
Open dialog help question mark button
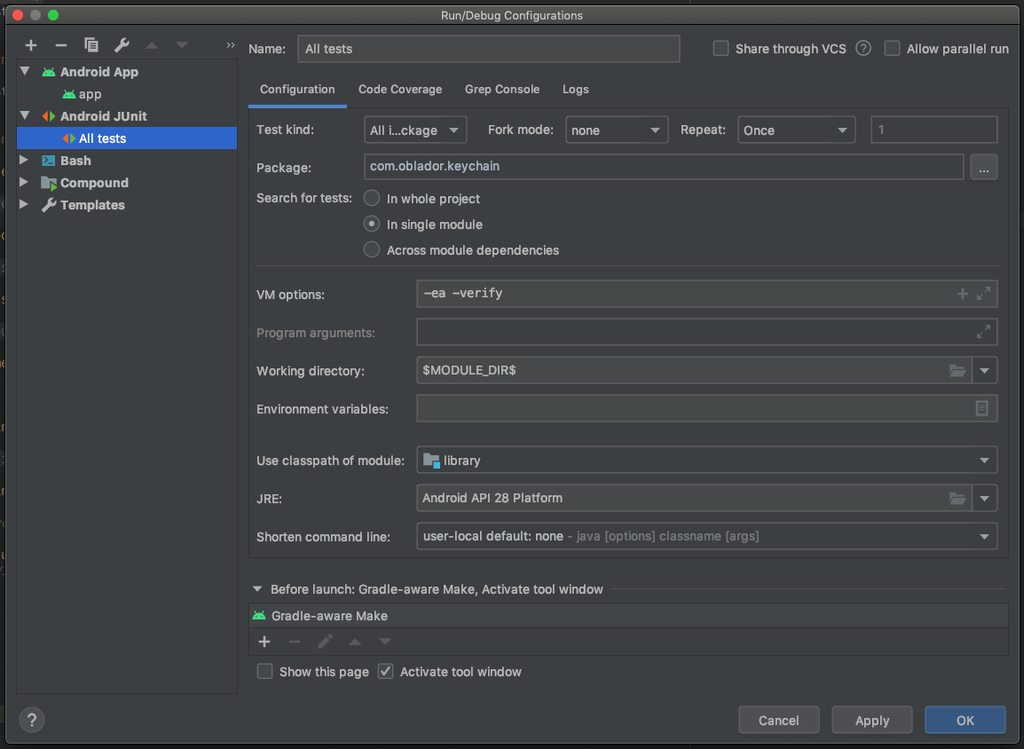coord(32,720)
